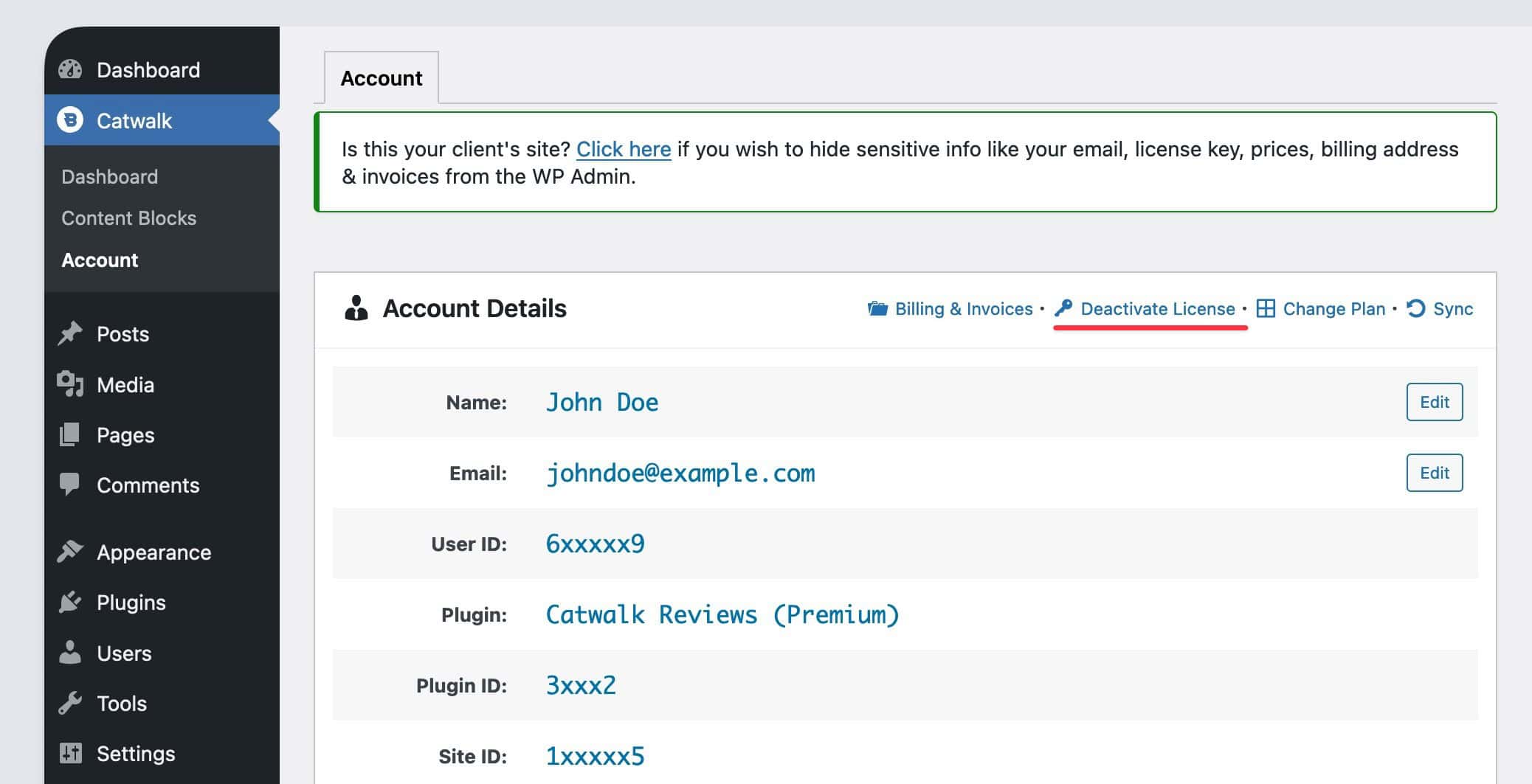Click the Plugin ID value 3xxx2
1532x784 pixels.
581,685
